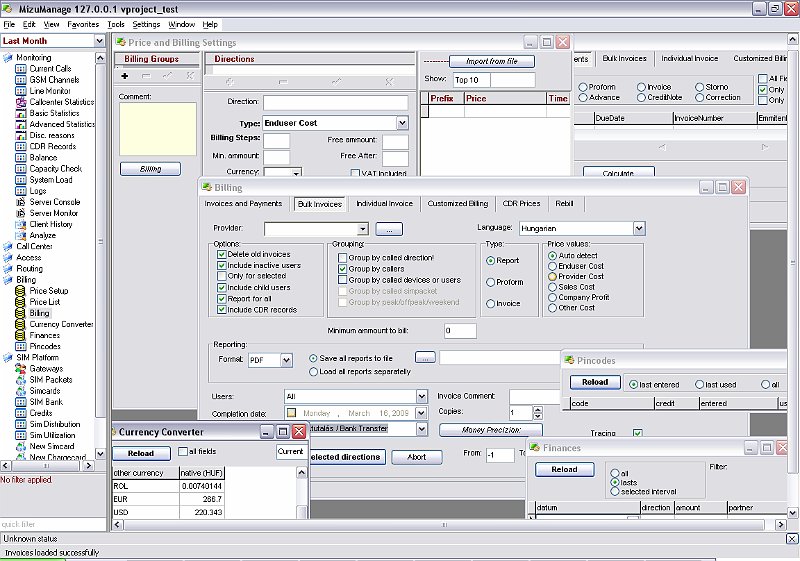
Task: Uncheck Delete old invoices option
Action: 221,254
